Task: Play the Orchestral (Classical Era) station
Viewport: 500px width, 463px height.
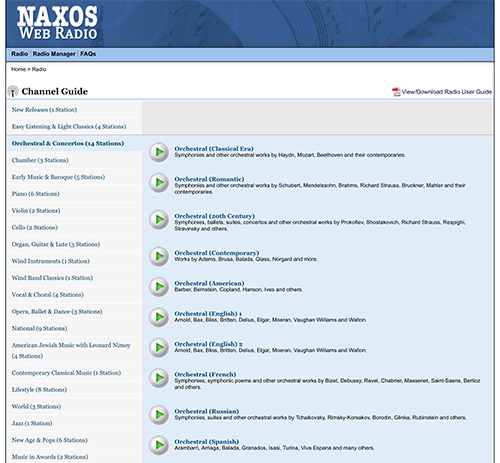Action: pyautogui.click(x=159, y=152)
